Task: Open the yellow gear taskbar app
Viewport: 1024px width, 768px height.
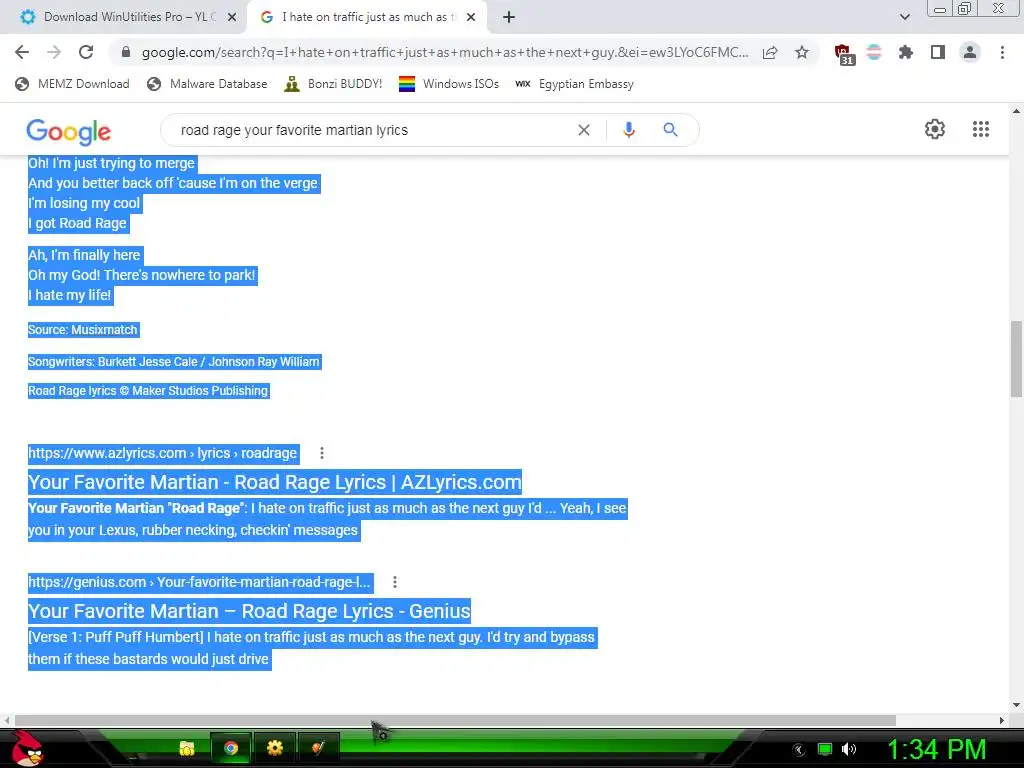Action: 275,748
